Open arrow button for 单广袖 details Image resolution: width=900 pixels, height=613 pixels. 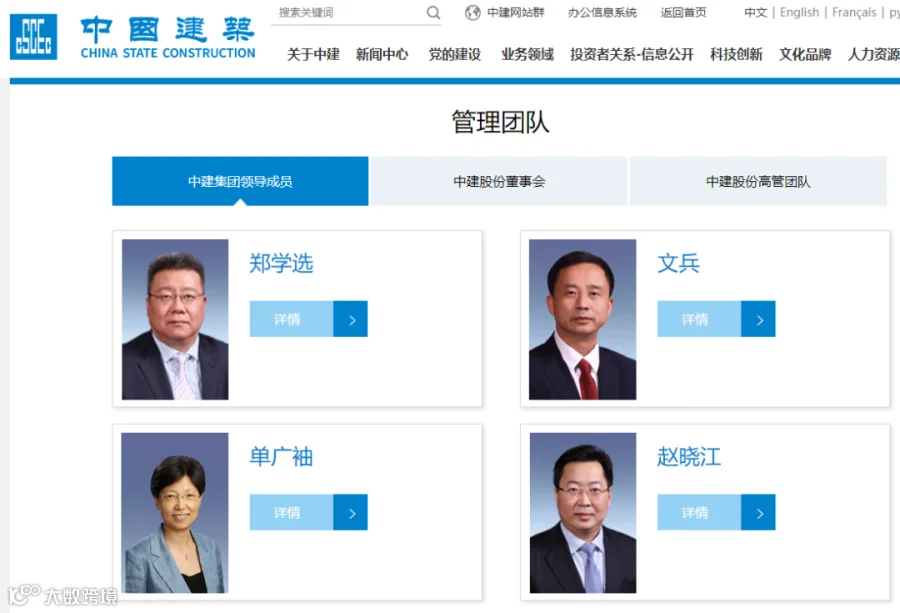tap(350, 512)
